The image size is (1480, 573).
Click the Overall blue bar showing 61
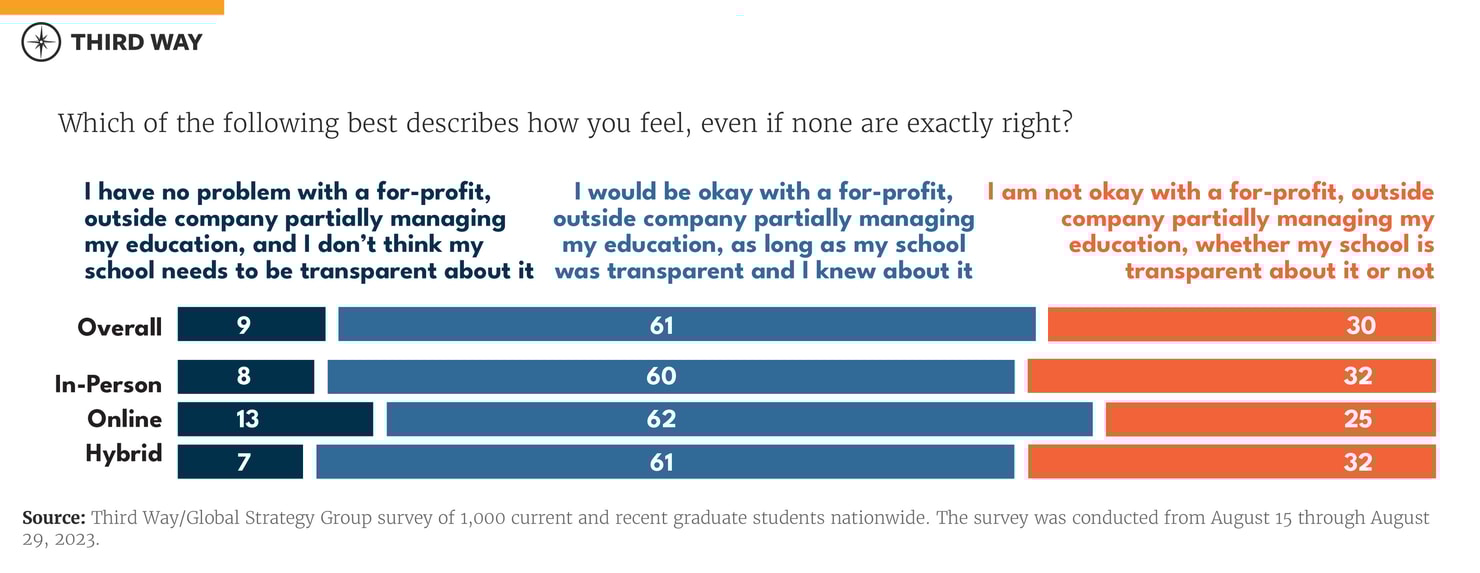pos(686,325)
